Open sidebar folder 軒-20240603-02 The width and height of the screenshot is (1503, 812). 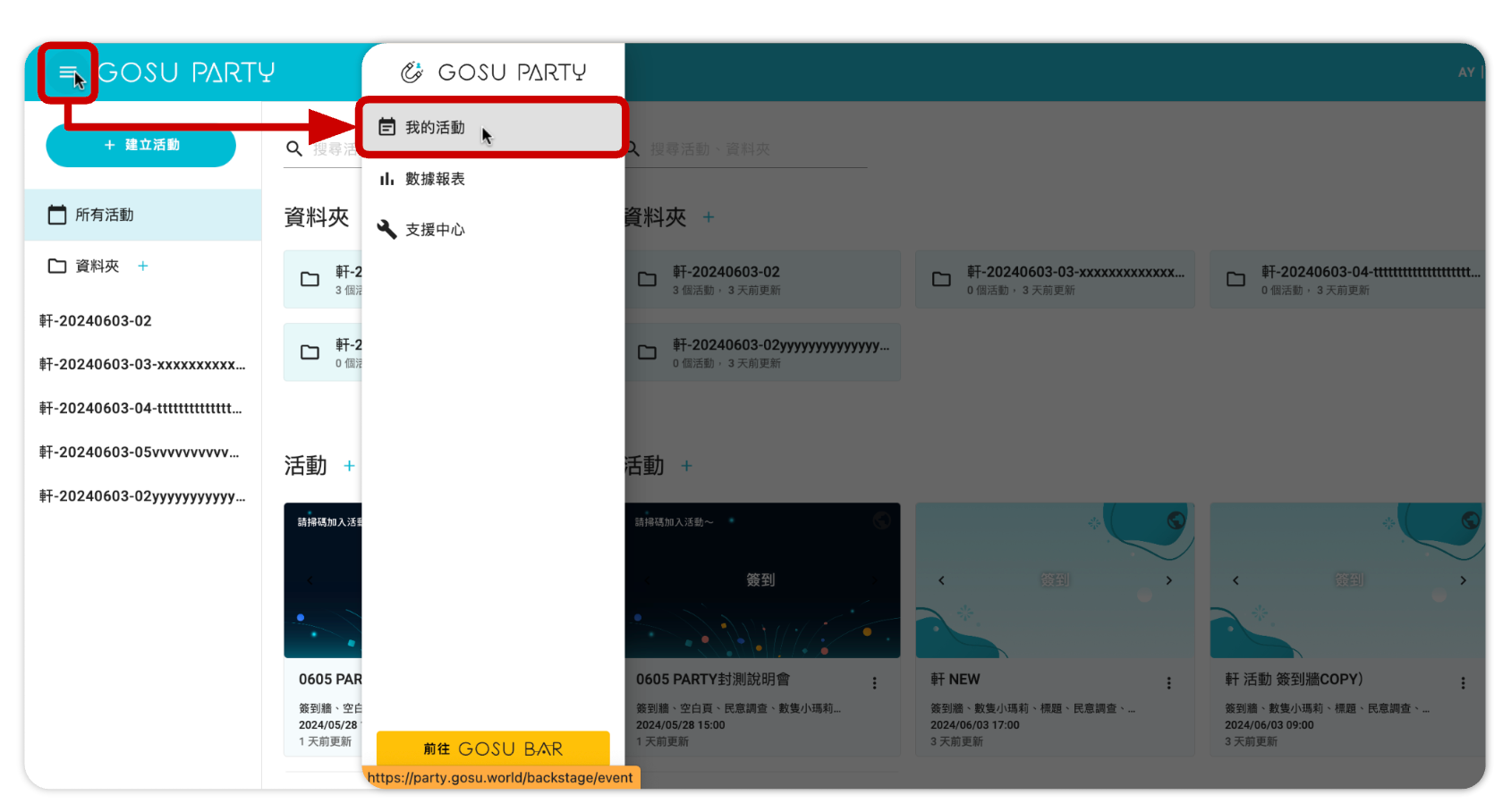pyautogui.click(x=96, y=321)
